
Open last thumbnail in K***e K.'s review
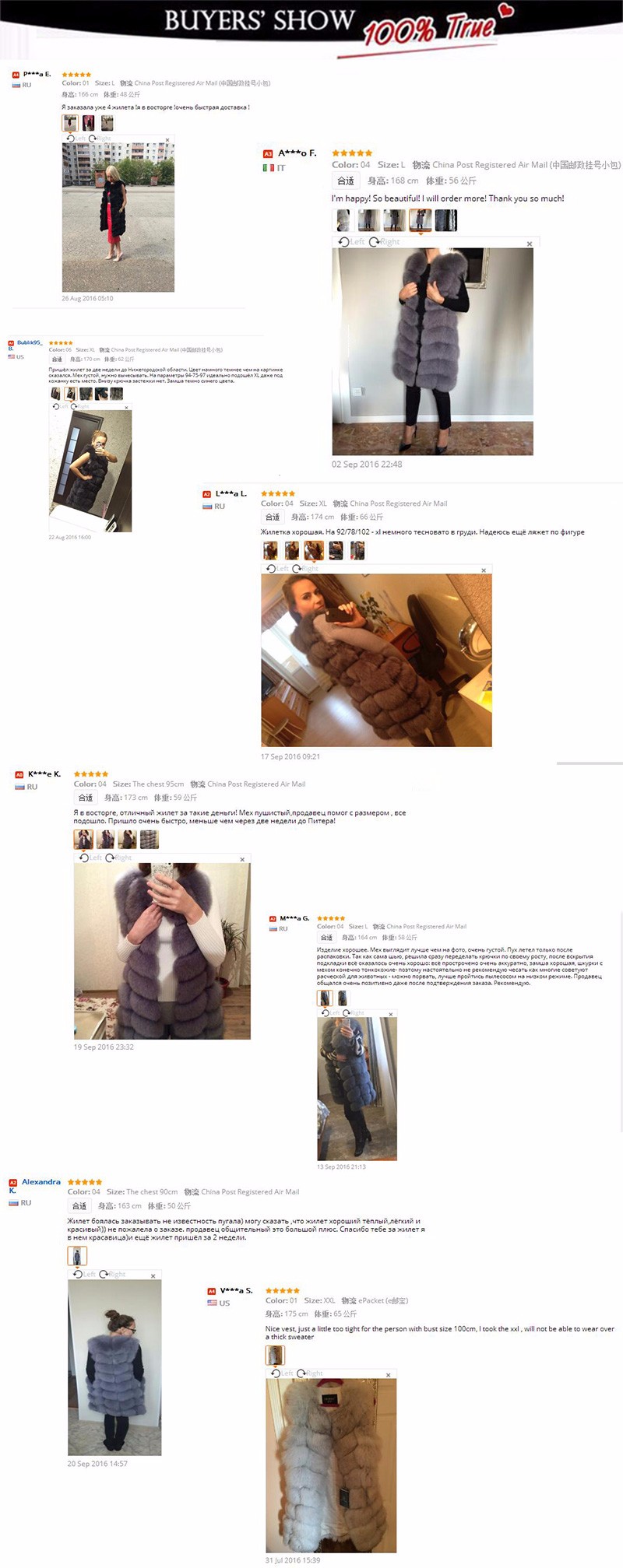pyautogui.click(x=150, y=839)
